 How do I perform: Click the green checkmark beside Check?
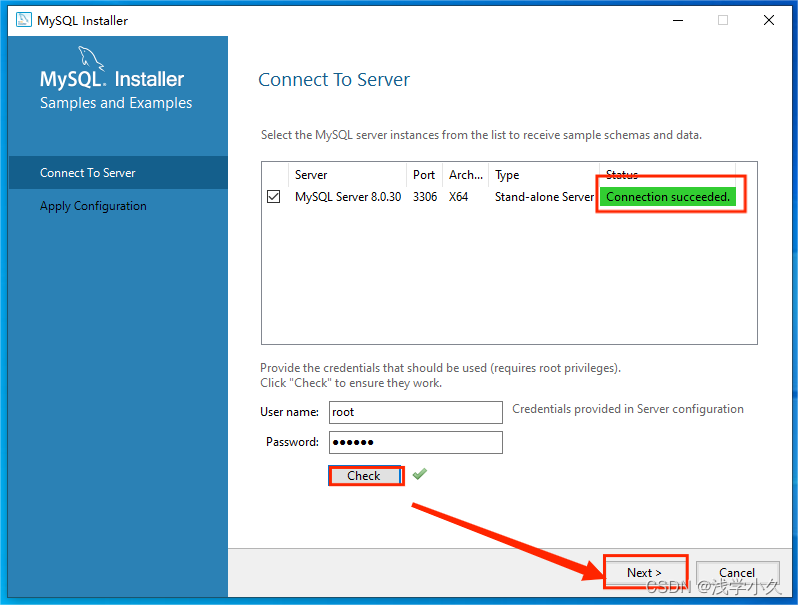[x=420, y=474]
